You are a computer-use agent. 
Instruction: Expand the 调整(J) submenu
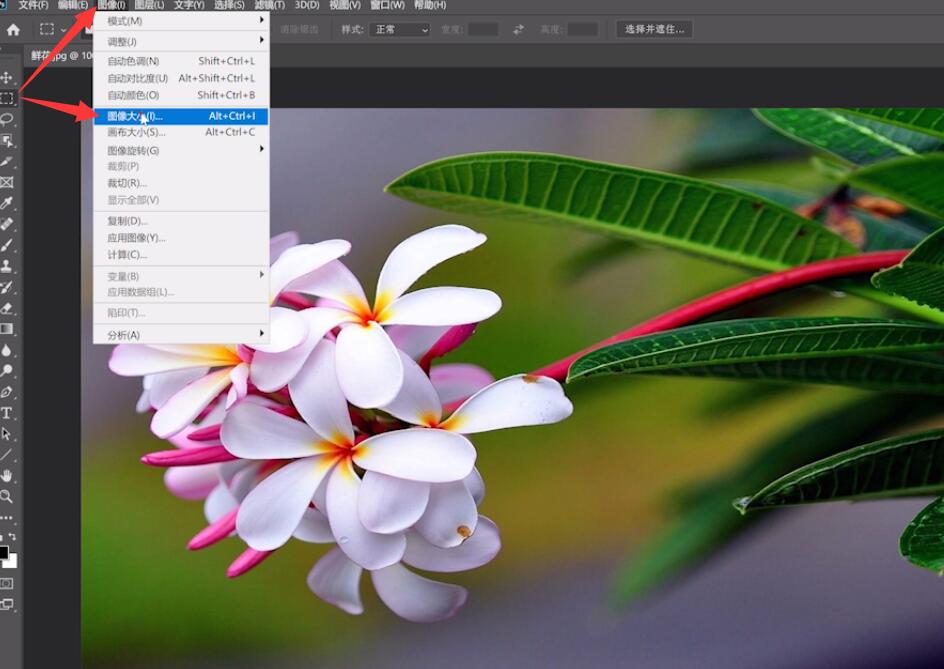[x=181, y=42]
